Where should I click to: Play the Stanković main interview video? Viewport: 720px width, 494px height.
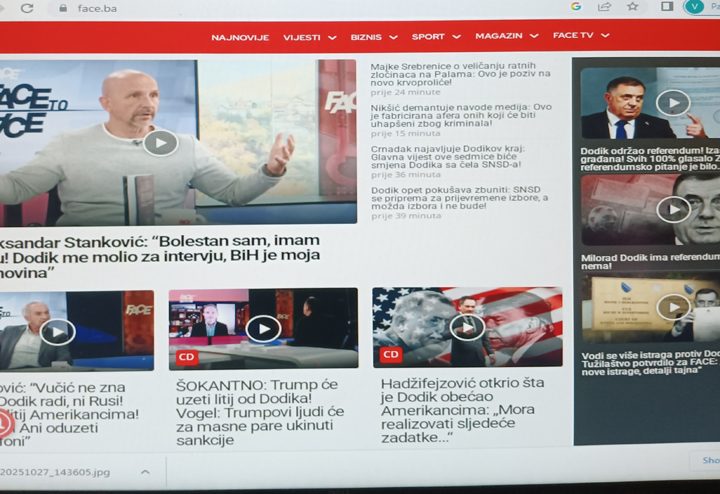coord(160,143)
